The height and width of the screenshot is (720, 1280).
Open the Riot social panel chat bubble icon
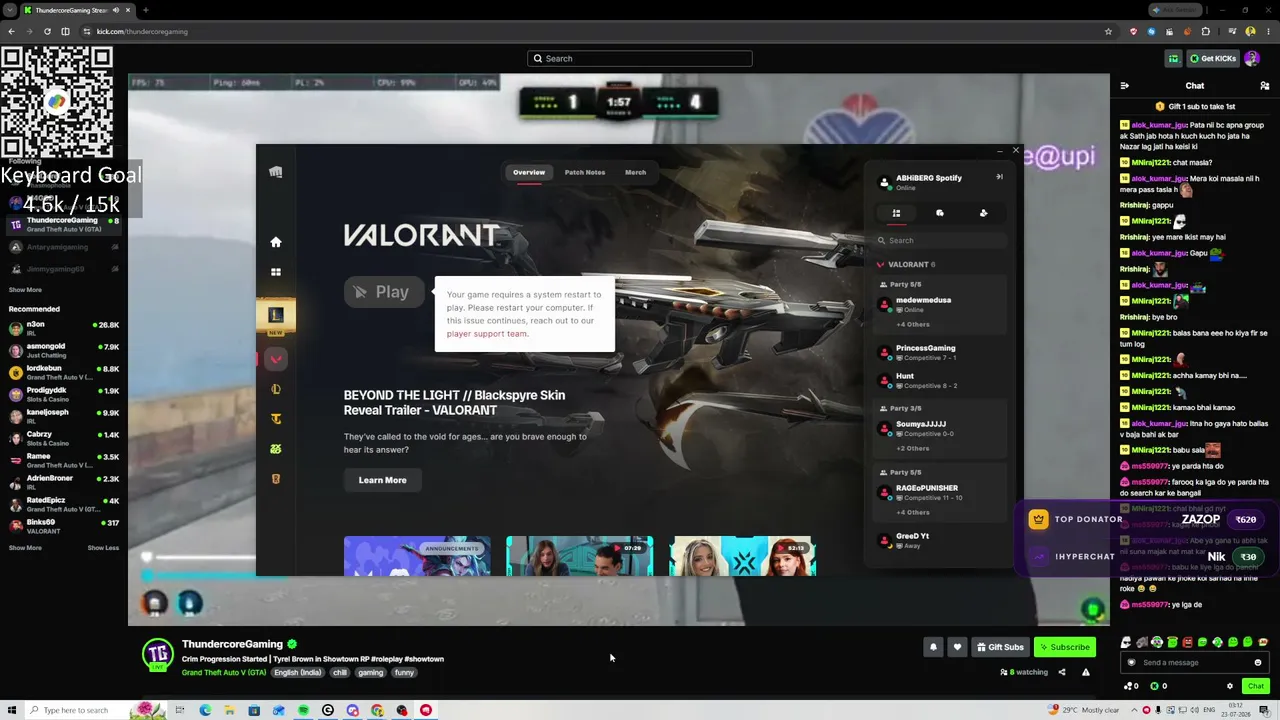click(x=940, y=213)
